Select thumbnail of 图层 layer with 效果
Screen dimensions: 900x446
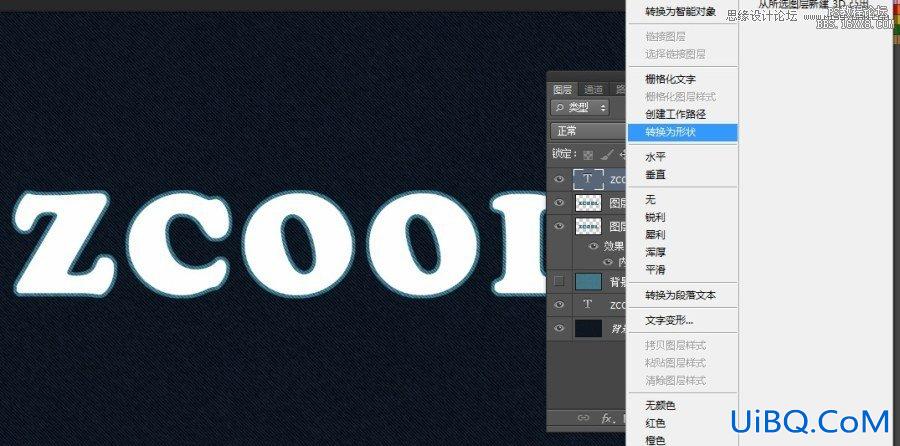[588, 226]
